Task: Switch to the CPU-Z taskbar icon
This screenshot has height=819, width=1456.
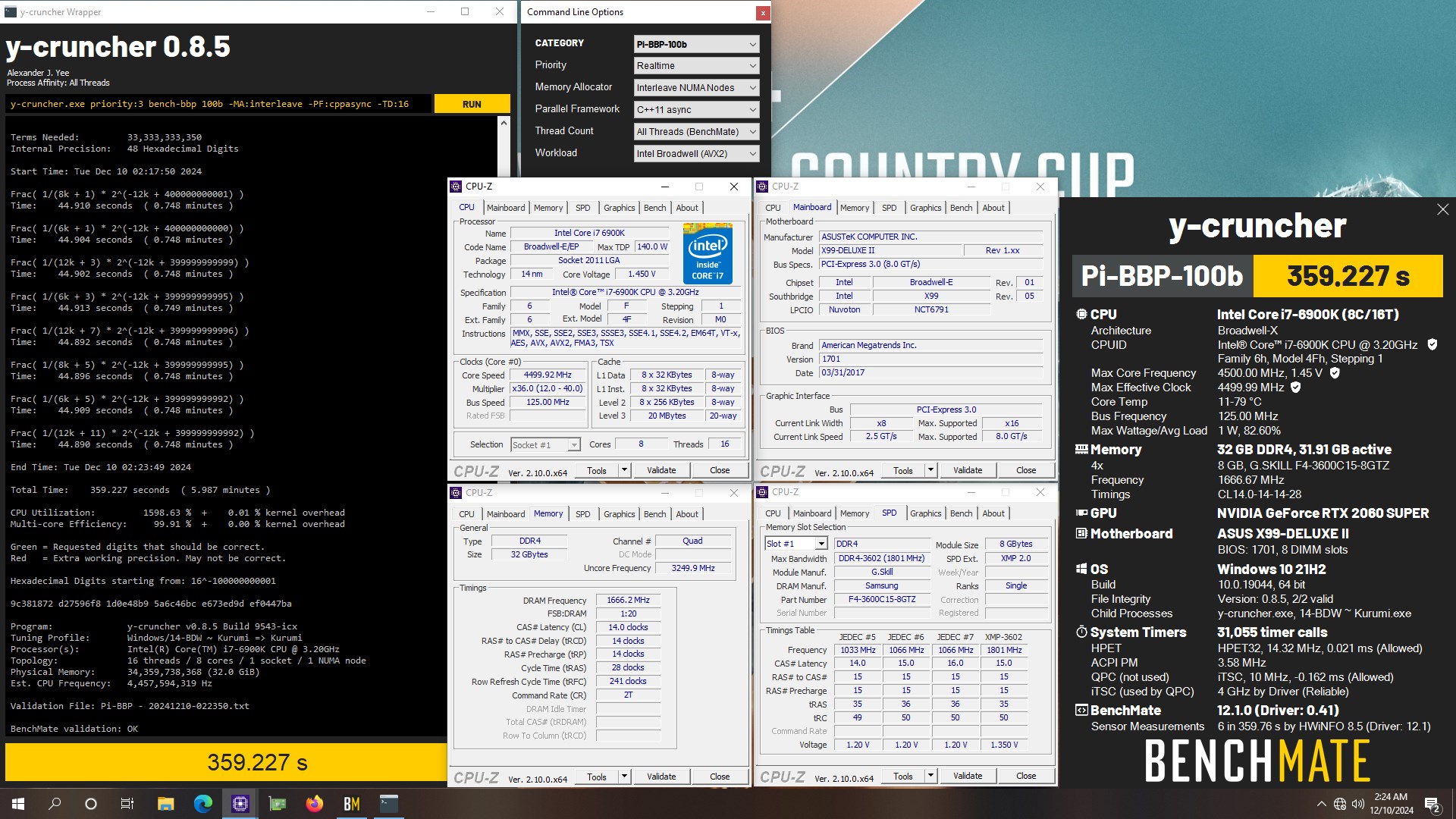Action: [x=240, y=804]
